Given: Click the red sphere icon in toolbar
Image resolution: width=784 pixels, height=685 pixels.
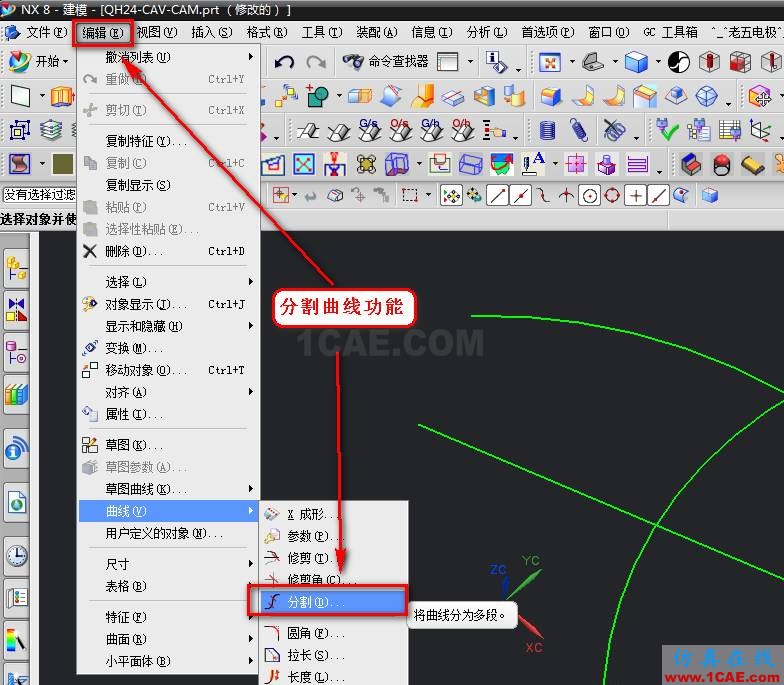Looking at the screenshot, I should (722, 164).
